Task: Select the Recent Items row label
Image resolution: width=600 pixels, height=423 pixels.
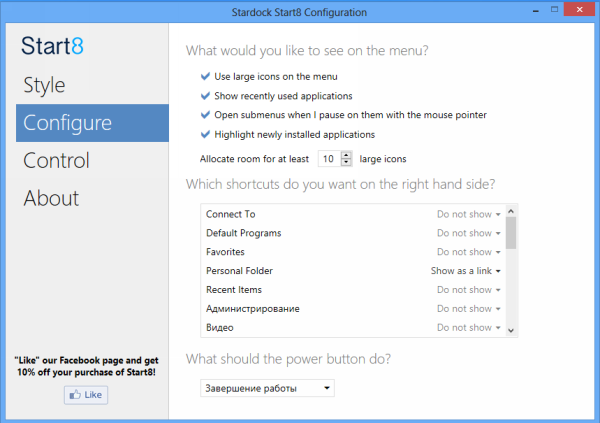Action: coord(234,290)
